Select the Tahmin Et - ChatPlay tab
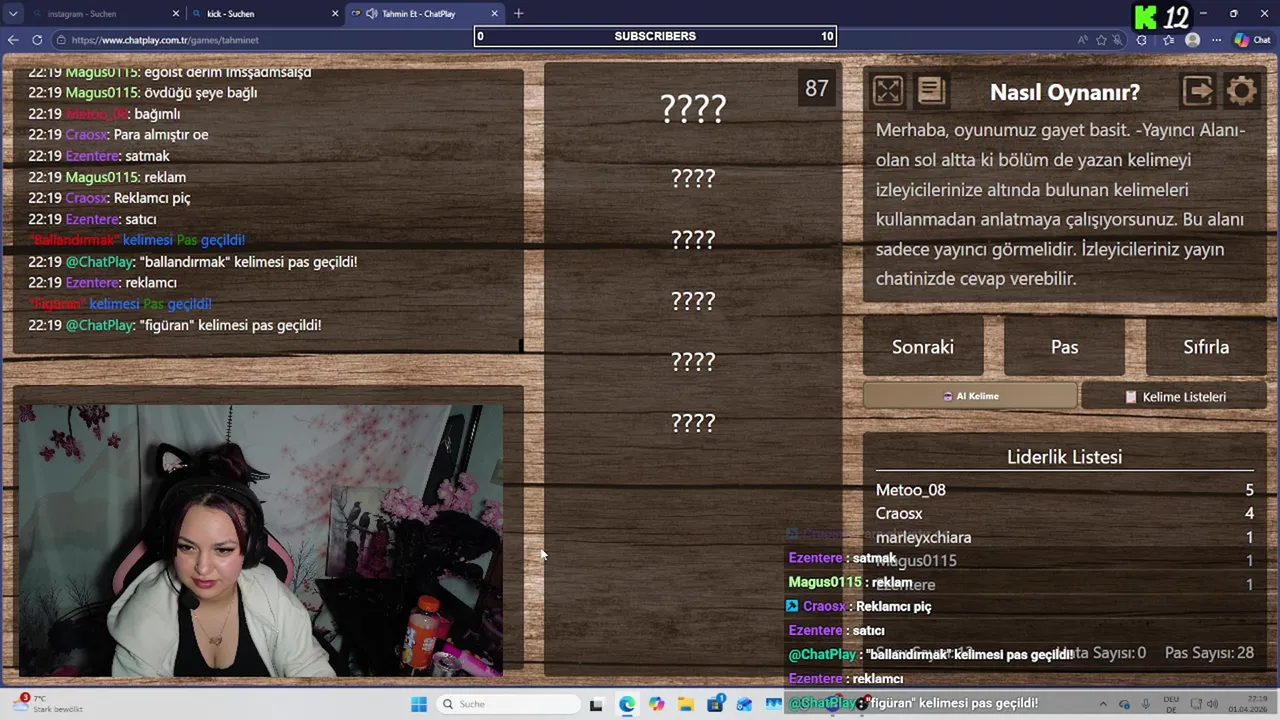 click(x=425, y=14)
